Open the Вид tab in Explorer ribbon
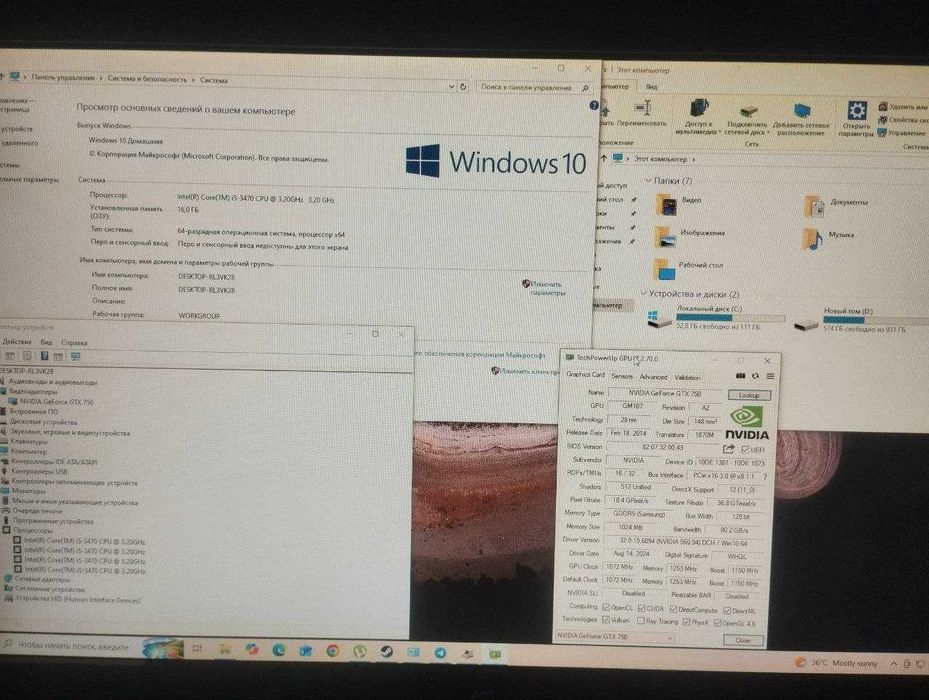The image size is (929, 700). (x=651, y=87)
